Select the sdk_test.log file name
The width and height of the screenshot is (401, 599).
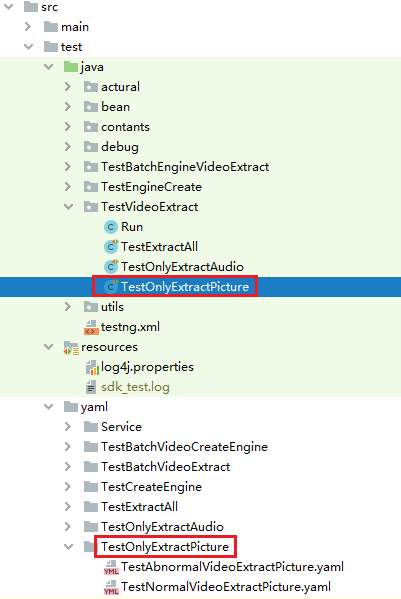(x=135, y=387)
